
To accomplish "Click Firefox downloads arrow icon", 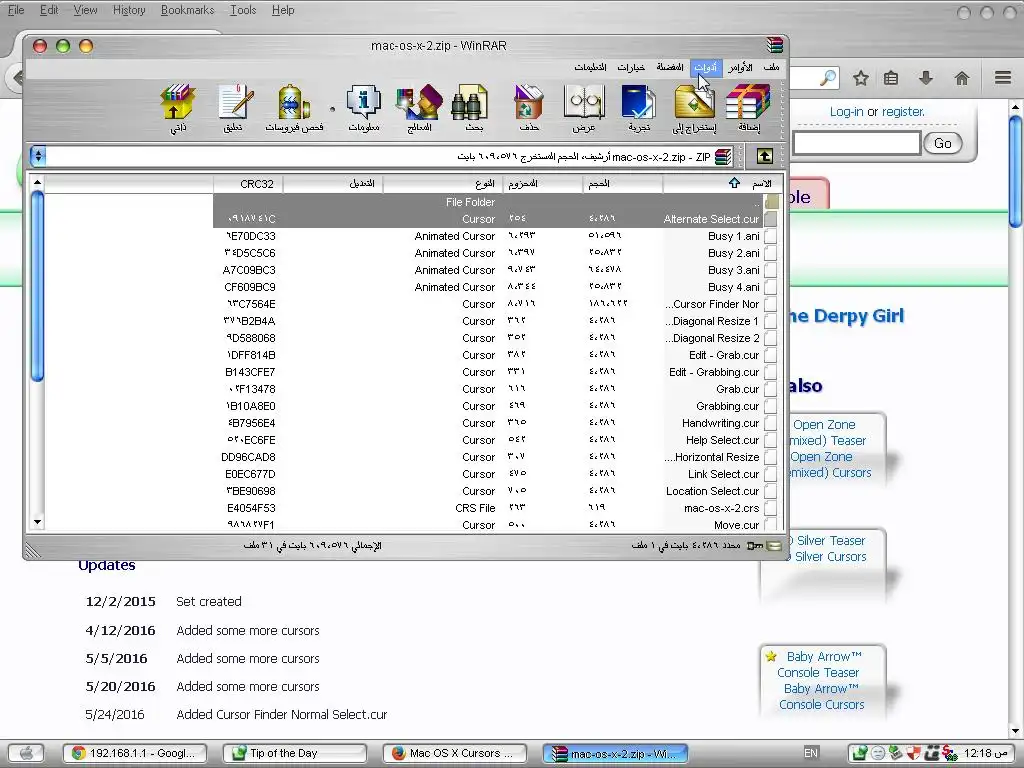I will pos(925,78).
